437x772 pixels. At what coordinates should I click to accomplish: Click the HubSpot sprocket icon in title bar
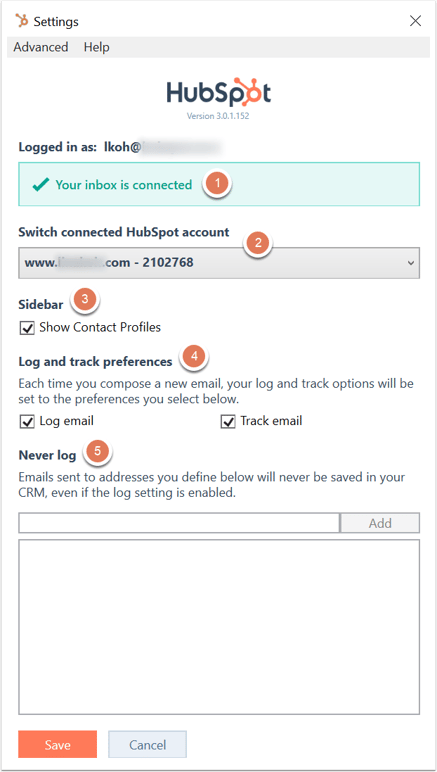coord(22,21)
